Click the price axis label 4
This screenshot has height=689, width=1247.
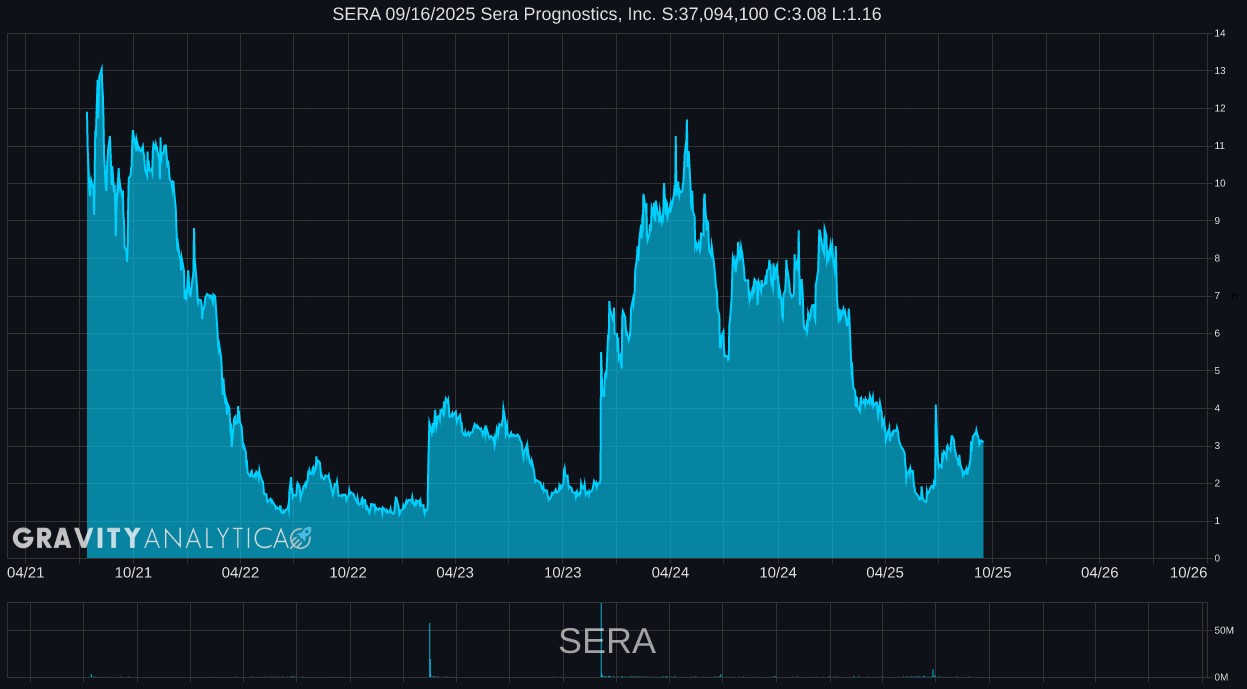coord(1217,409)
